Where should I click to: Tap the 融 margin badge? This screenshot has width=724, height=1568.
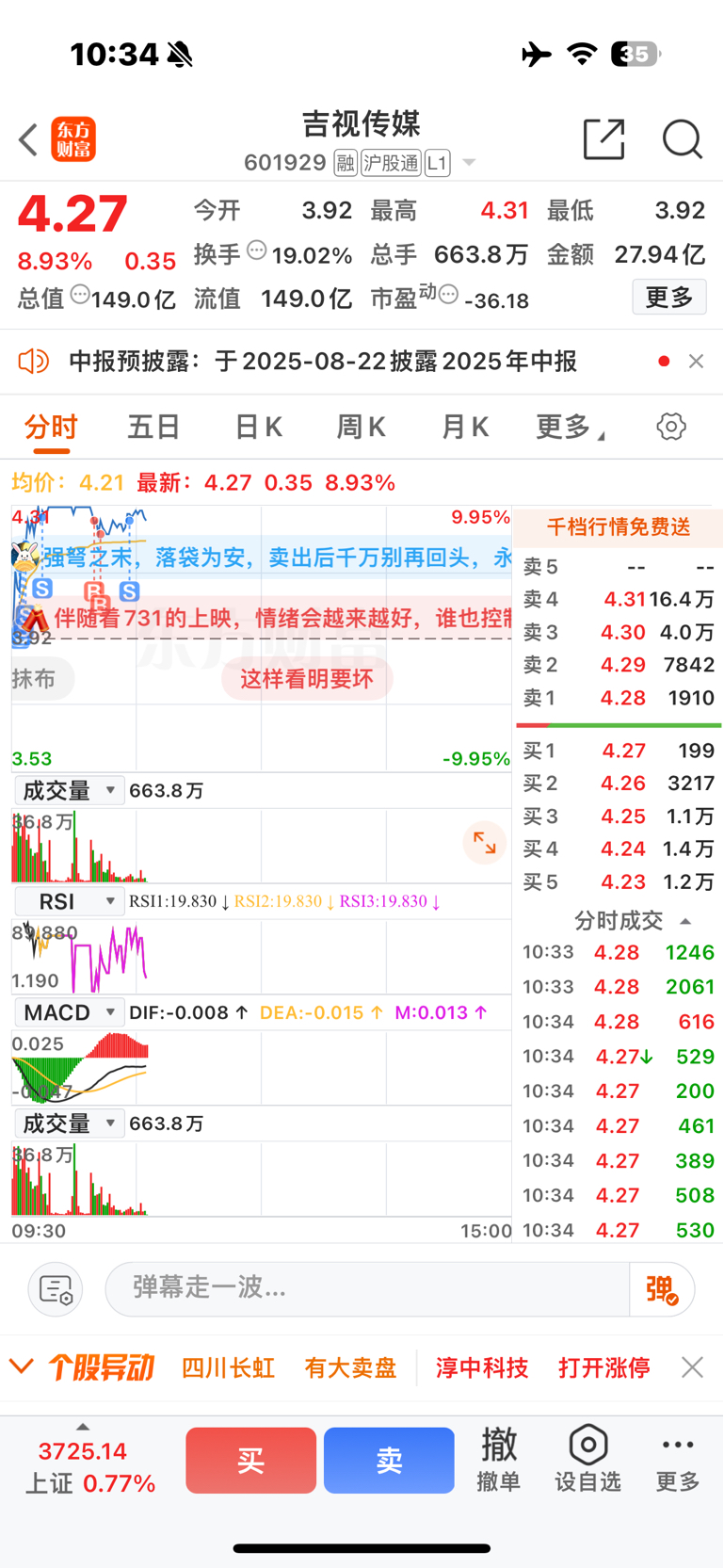(x=345, y=163)
